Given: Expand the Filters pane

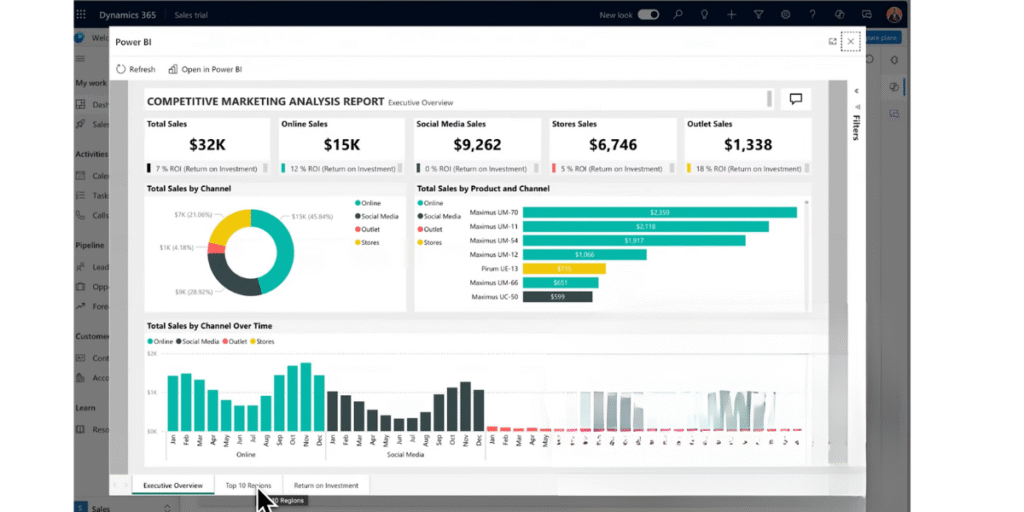Looking at the screenshot, I should 856,92.
